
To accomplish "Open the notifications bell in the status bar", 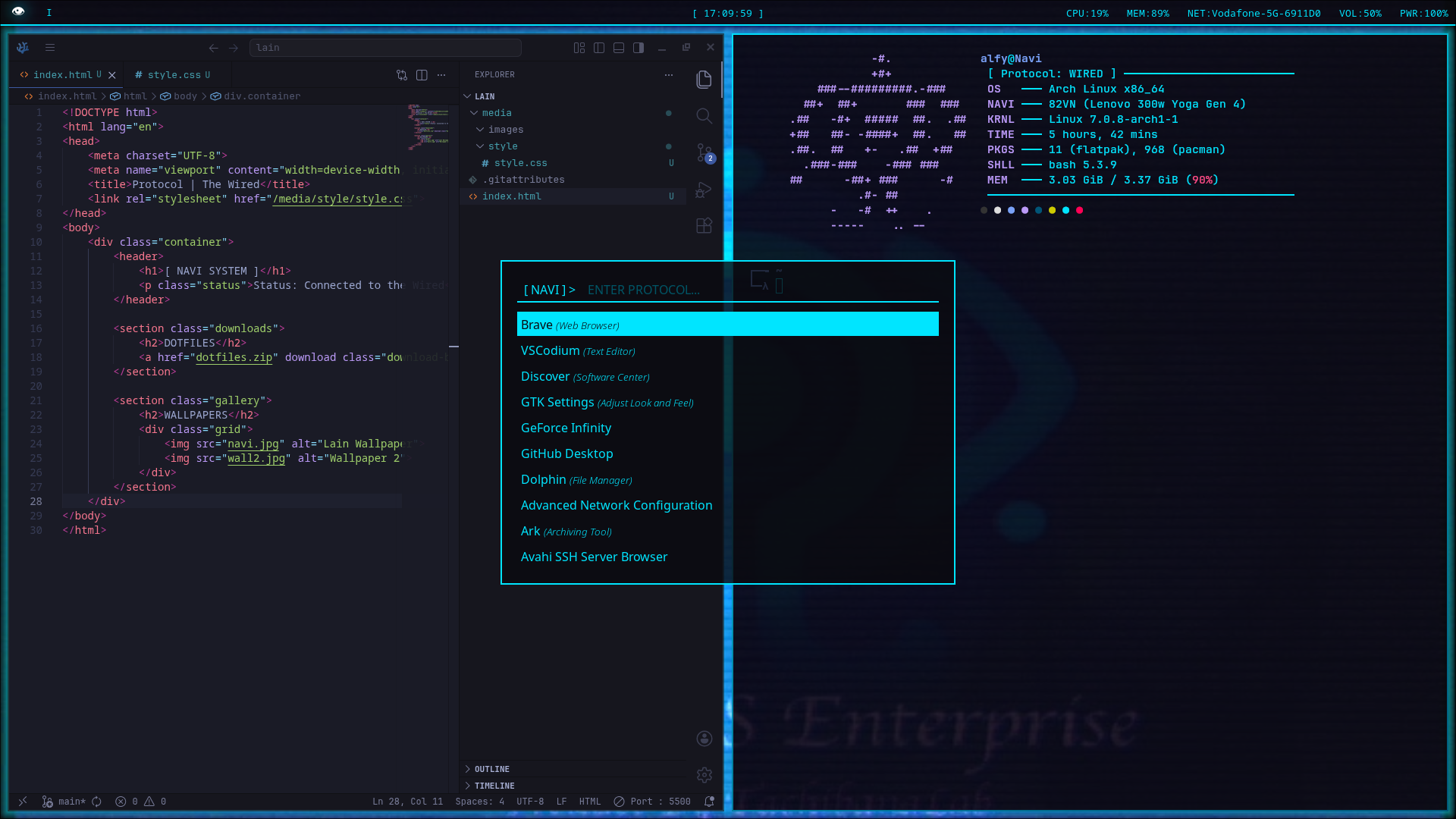I will (709, 802).
